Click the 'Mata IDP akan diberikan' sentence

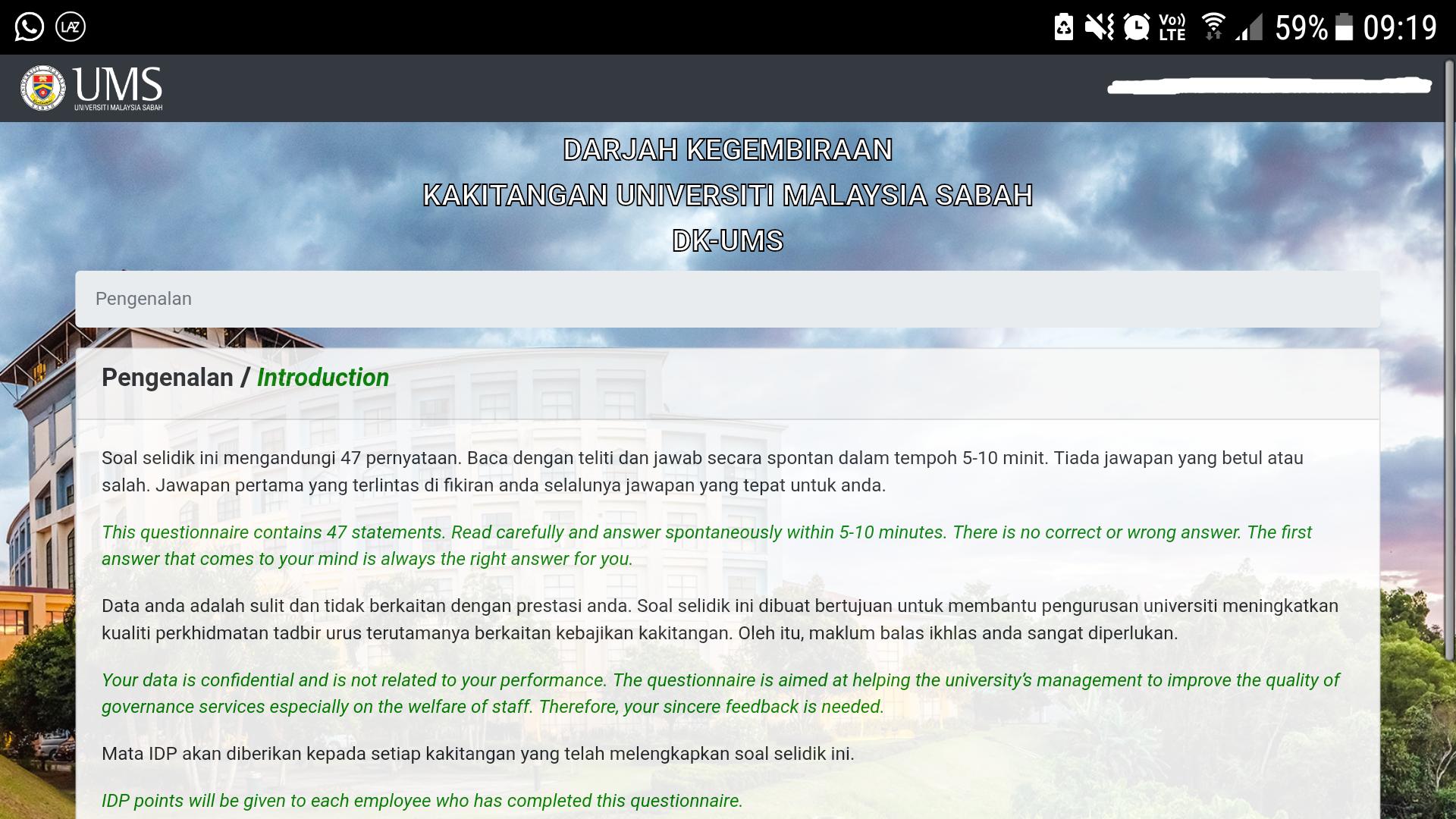pyautogui.click(x=478, y=754)
